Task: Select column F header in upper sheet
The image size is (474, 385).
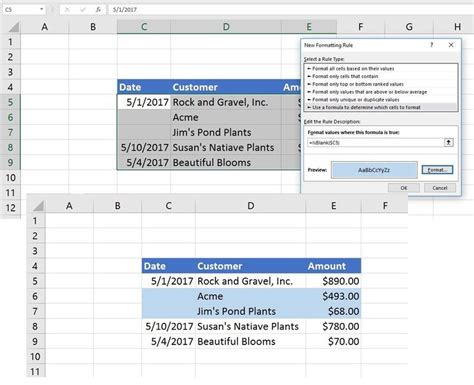Action: [x=360, y=27]
